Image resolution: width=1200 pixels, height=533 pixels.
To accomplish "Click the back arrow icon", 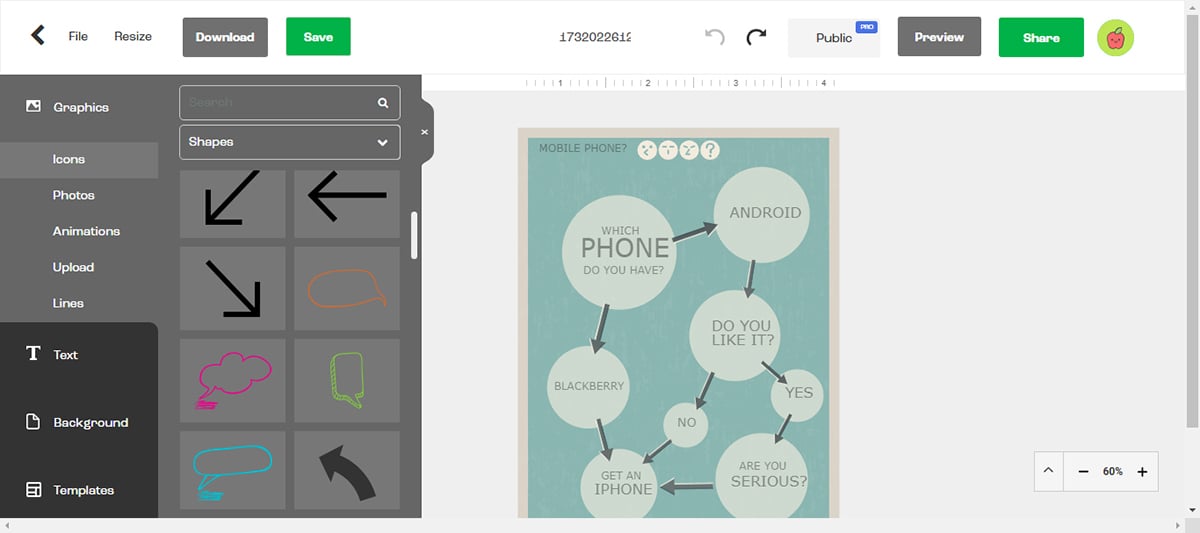I will [37, 36].
